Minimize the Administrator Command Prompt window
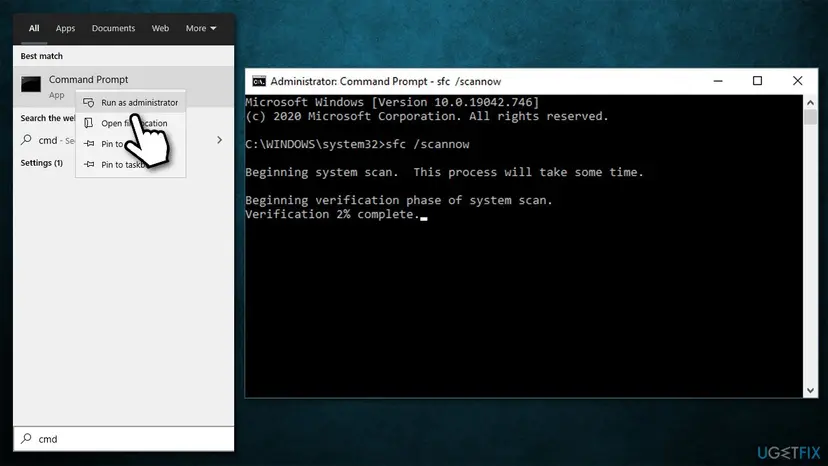This screenshot has height=466, width=828. 718,81
